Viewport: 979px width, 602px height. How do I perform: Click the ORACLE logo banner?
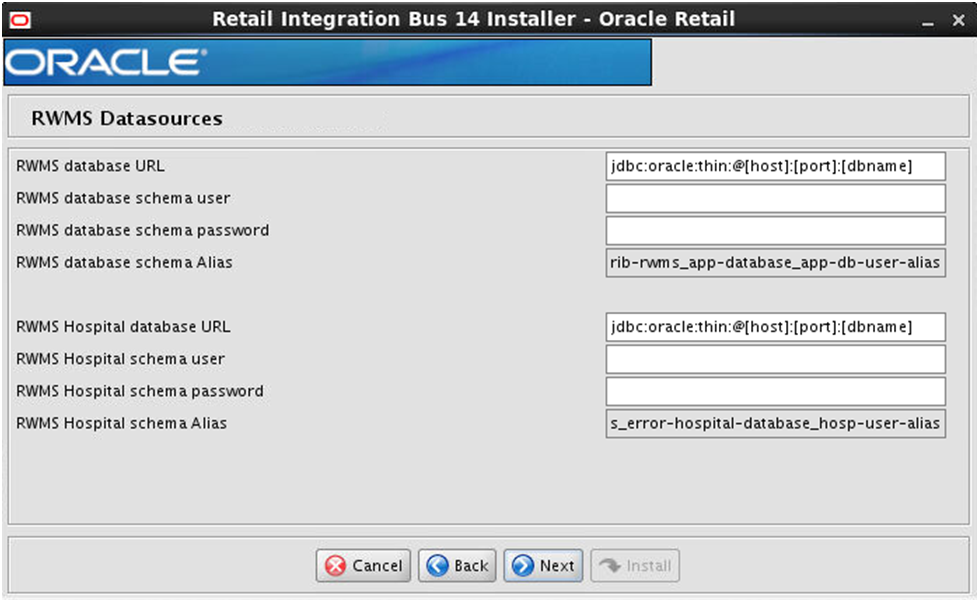327,62
